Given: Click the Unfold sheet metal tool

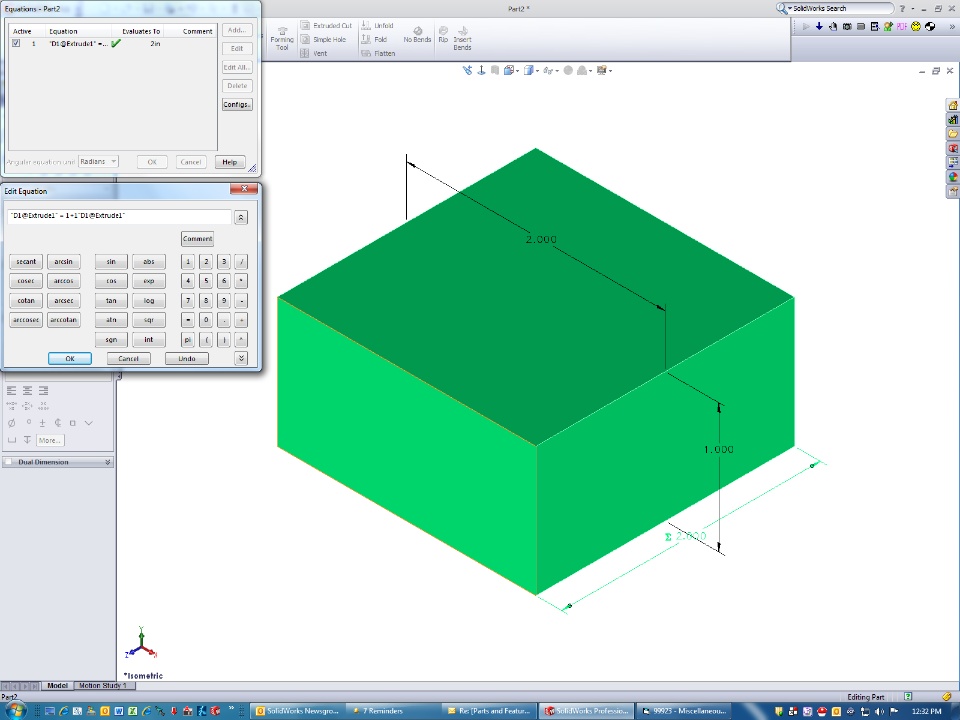Looking at the screenshot, I should click(x=377, y=26).
